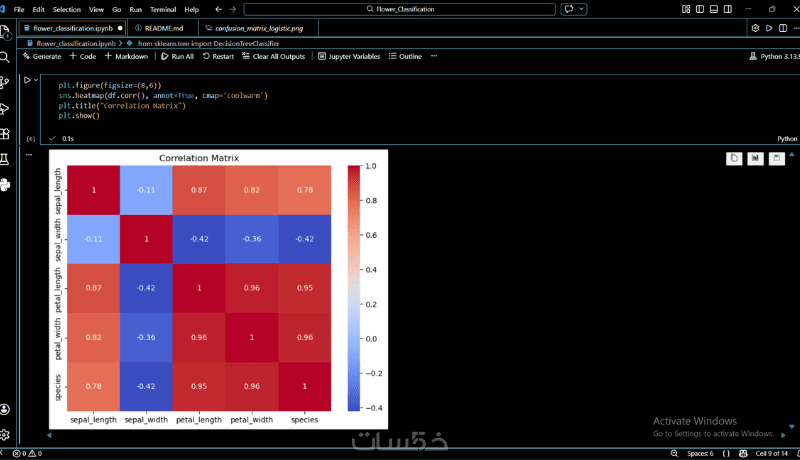Select the flower_classification.ipynb tab
800x460 pixels.
click(x=73, y=28)
